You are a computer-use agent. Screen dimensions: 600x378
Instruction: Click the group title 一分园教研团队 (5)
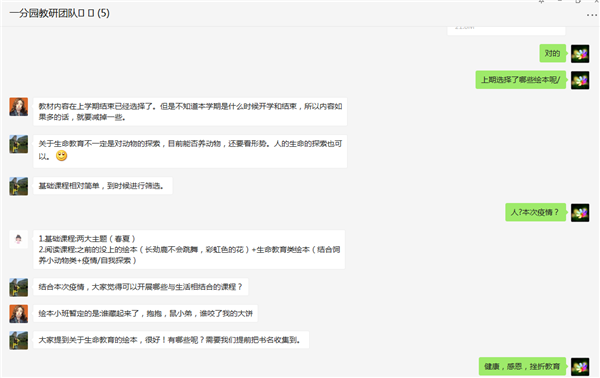60,13
